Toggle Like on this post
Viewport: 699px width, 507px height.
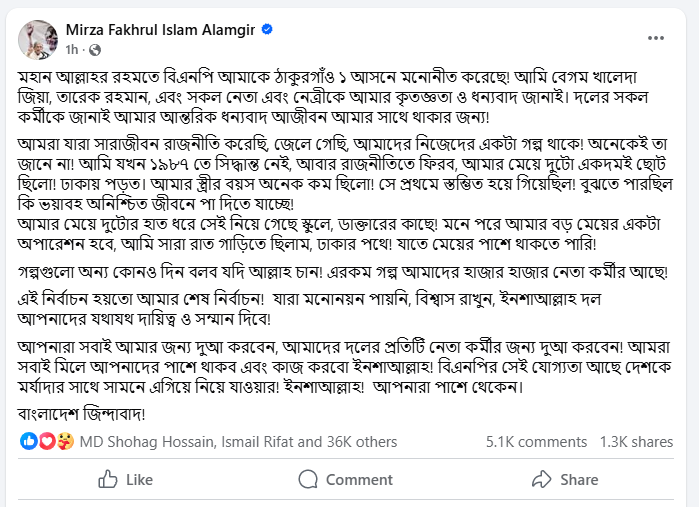coord(126,480)
